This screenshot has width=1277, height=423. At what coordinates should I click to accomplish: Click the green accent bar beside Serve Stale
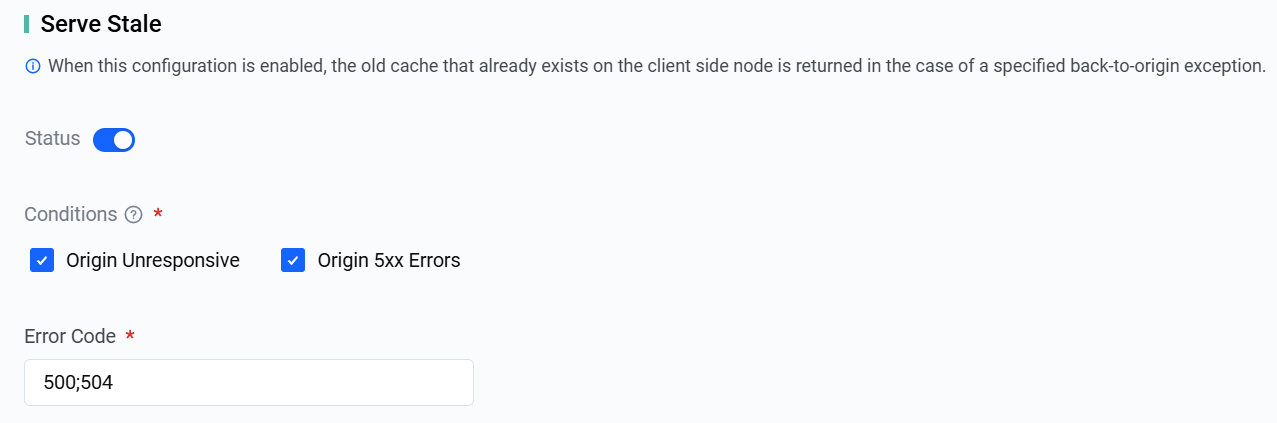pos(27,23)
